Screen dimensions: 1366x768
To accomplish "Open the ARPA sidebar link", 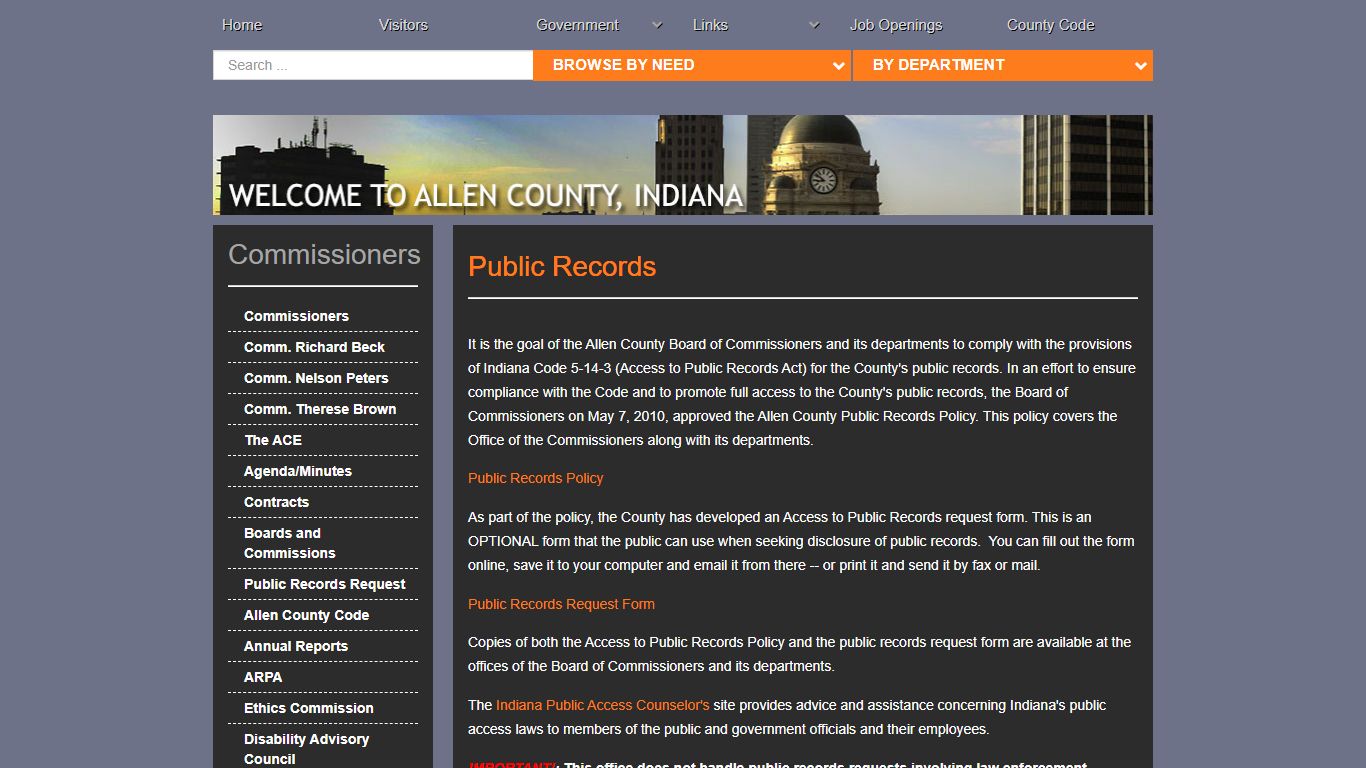I will point(263,677).
